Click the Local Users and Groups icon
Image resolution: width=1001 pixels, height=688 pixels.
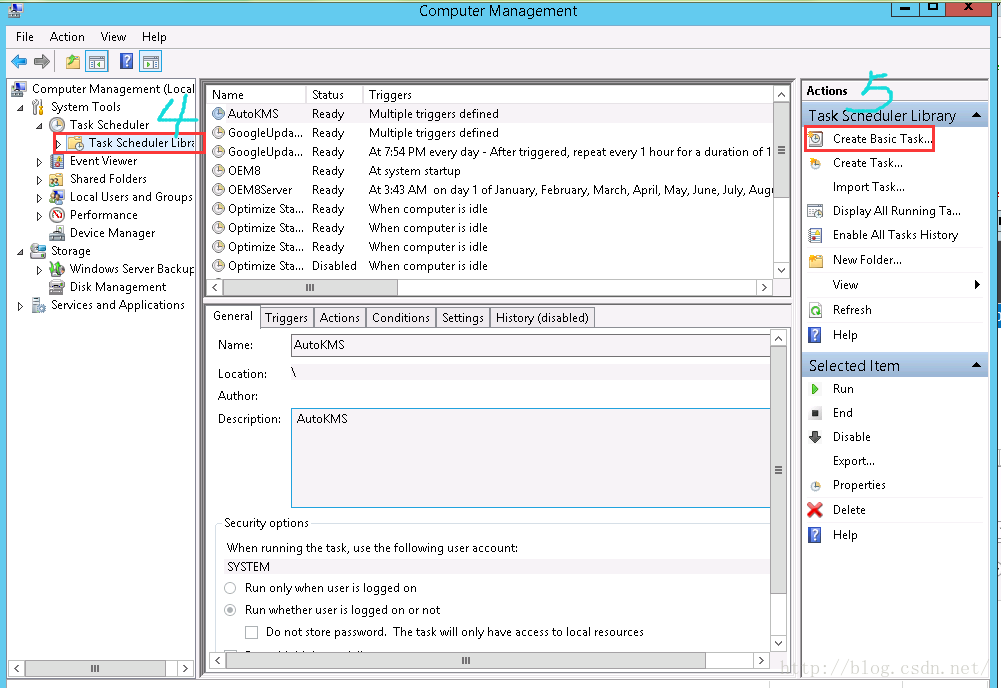(57, 197)
